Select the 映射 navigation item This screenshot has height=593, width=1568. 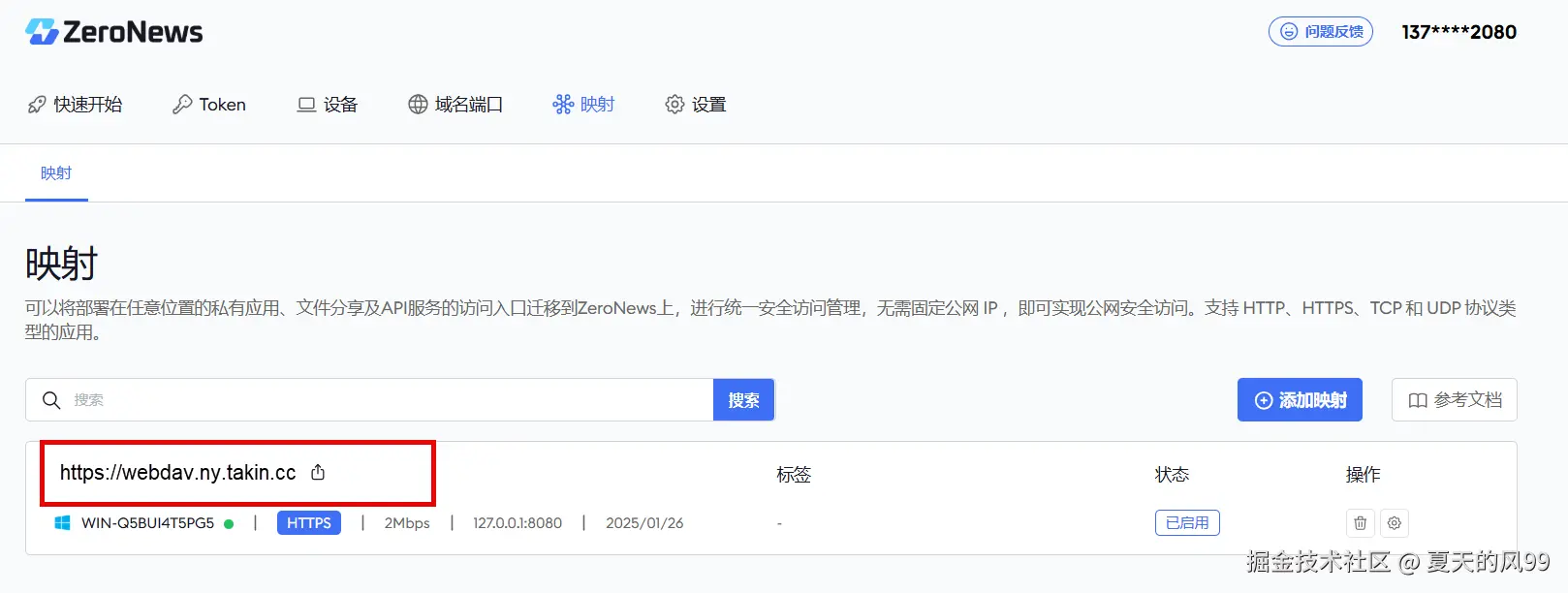coord(584,105)
